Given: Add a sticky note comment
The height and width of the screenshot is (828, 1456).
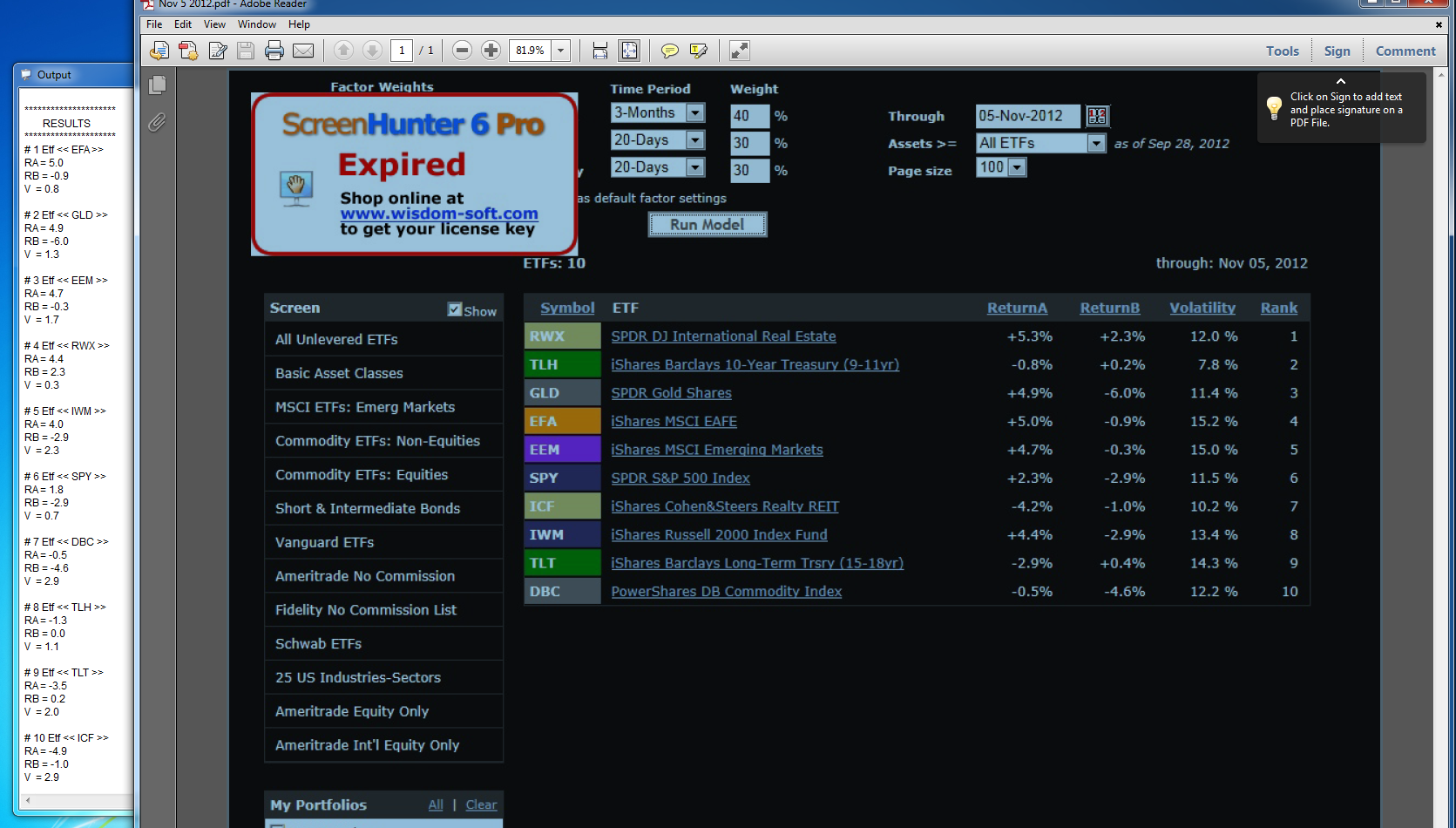Looking at the screenshot, I should (670, 51).
